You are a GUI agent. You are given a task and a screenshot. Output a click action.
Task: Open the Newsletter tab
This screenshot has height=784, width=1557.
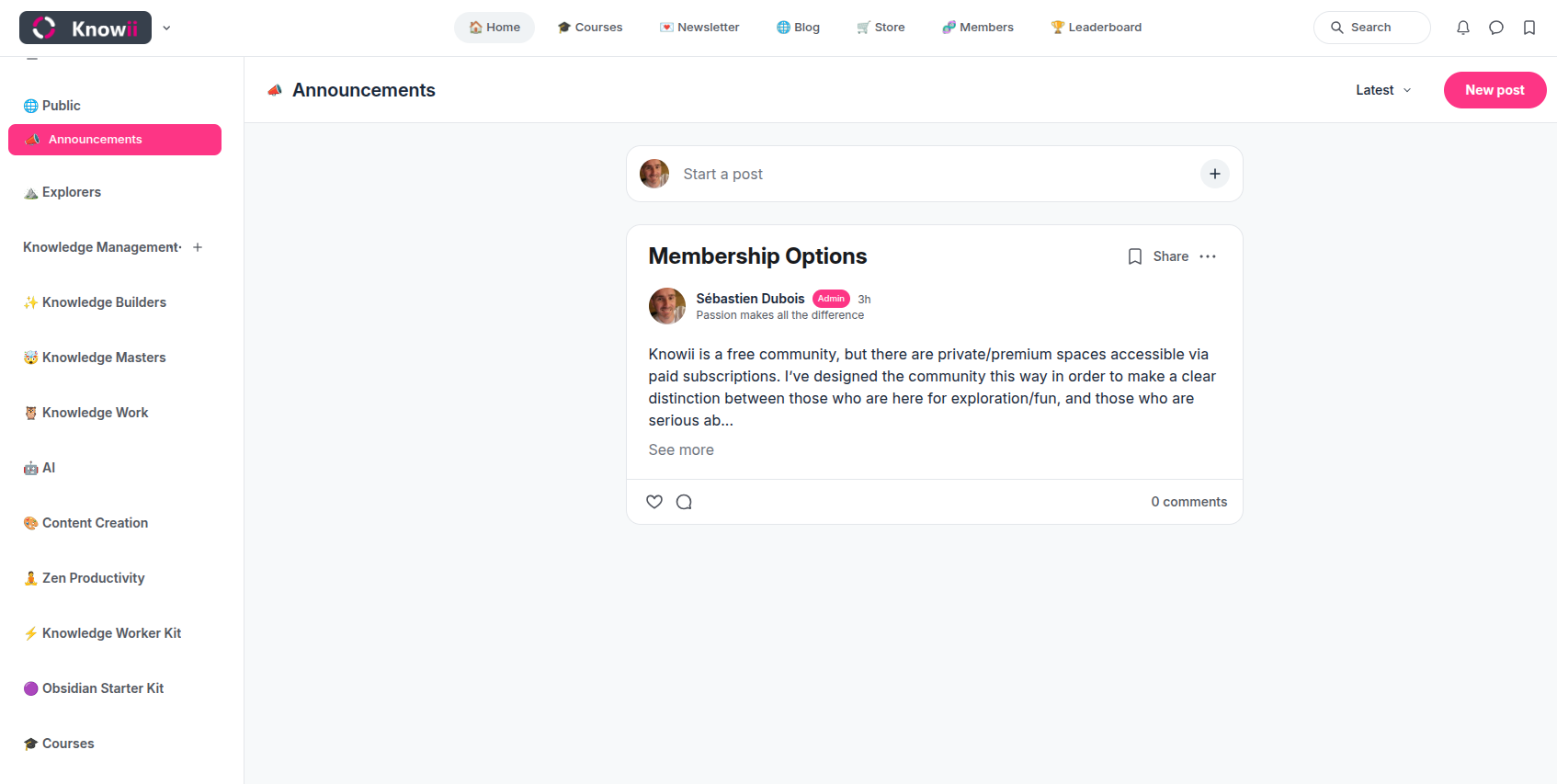tap(699, 28)
